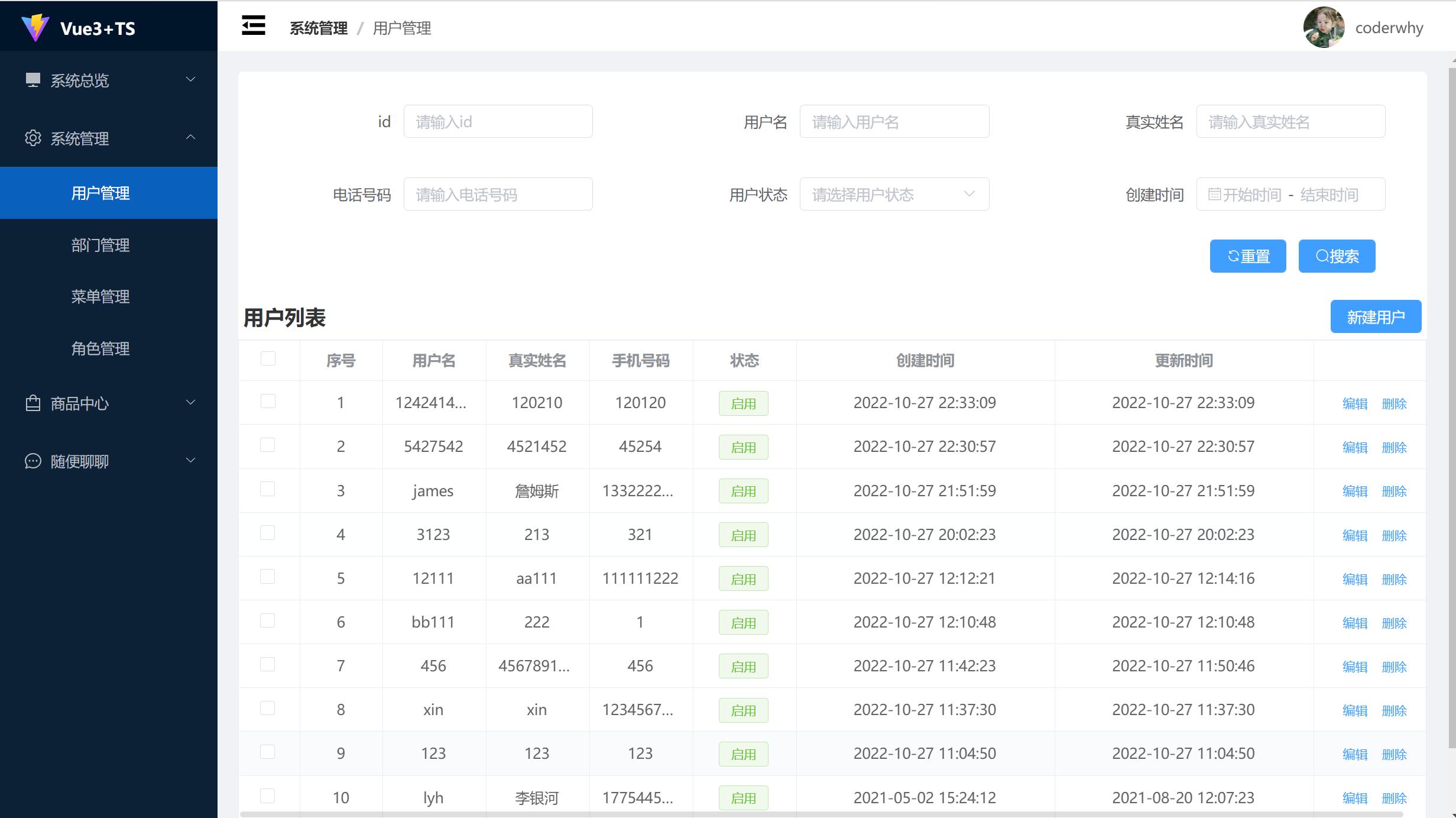Click the 请输入用户名 input field

coord(894,122)
